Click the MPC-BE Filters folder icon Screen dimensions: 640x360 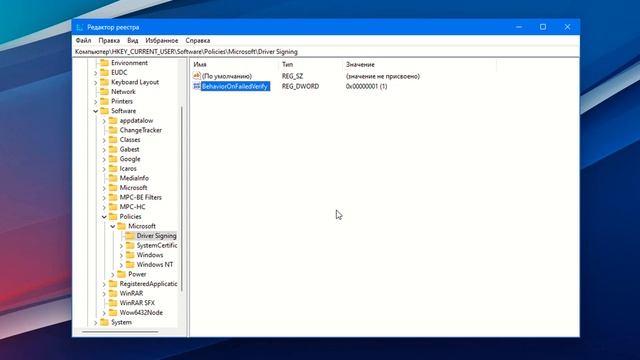pyautogui.click(x=113, y=197)
